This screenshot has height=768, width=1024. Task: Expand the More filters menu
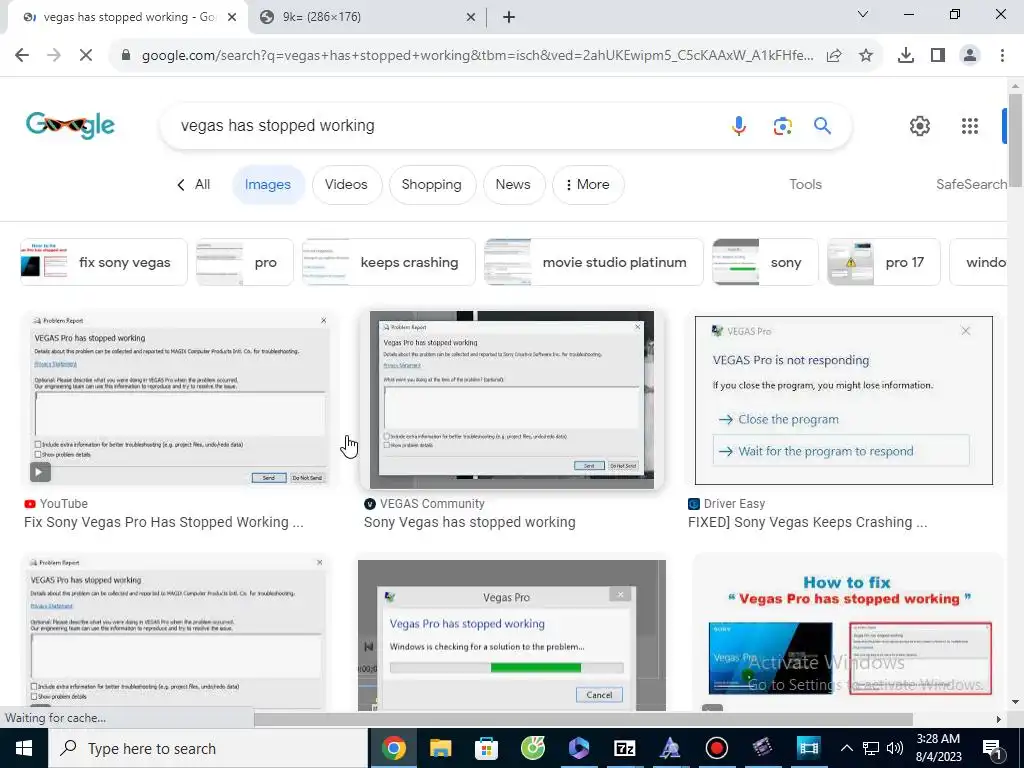588,185
